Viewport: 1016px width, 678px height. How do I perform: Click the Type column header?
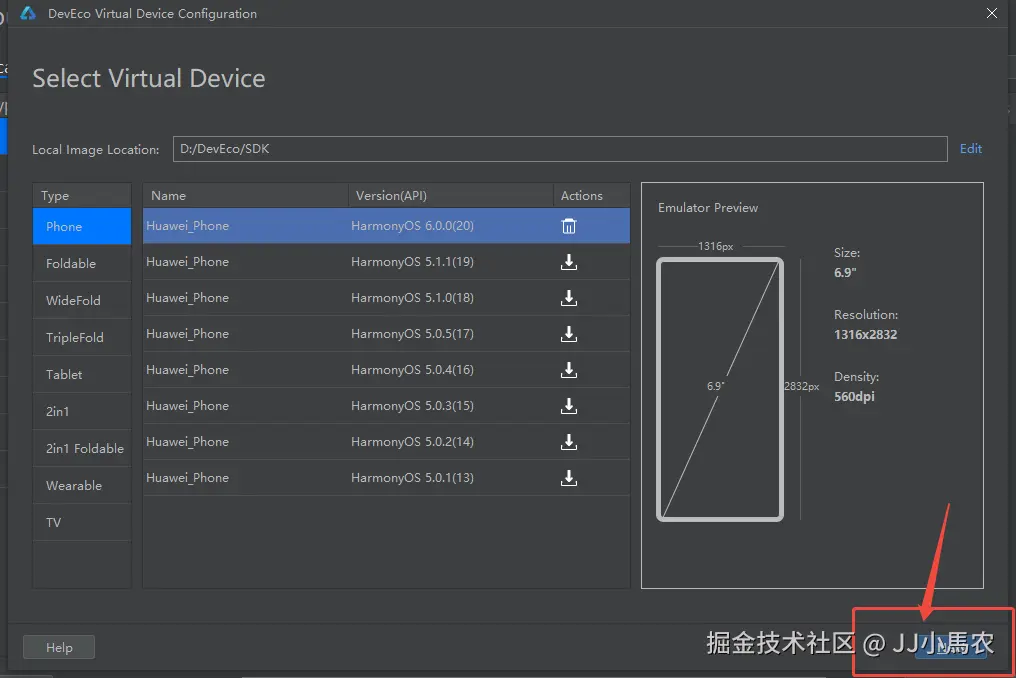(x=82, y=195)
